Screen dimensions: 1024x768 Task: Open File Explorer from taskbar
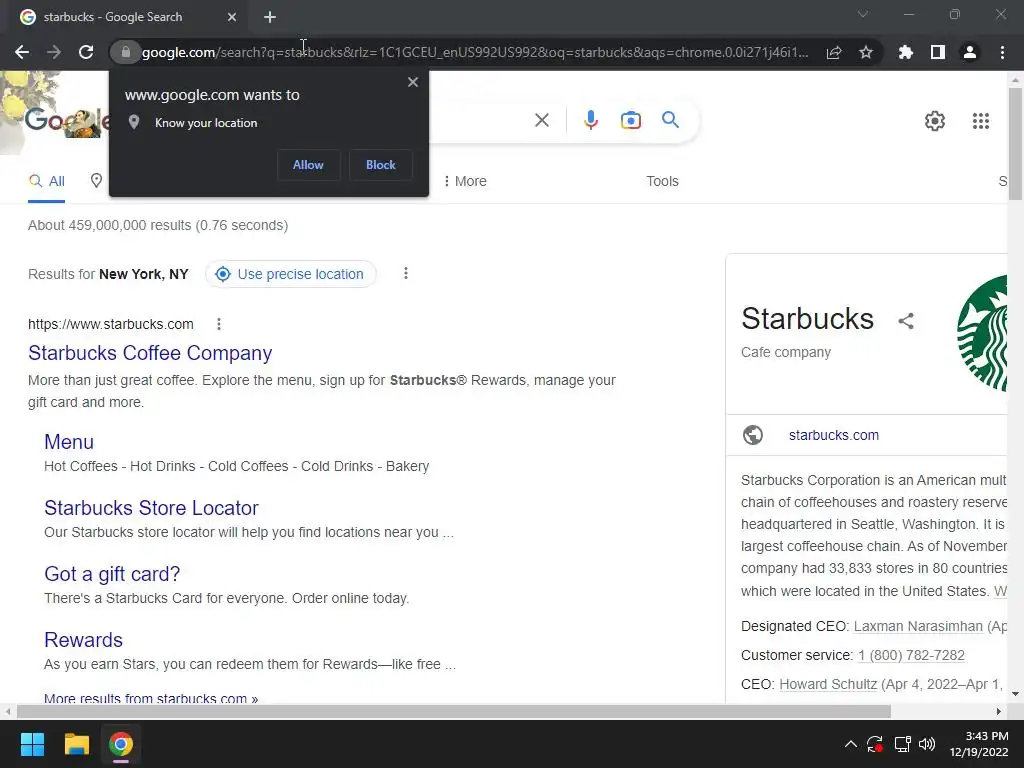click(76, 744)
